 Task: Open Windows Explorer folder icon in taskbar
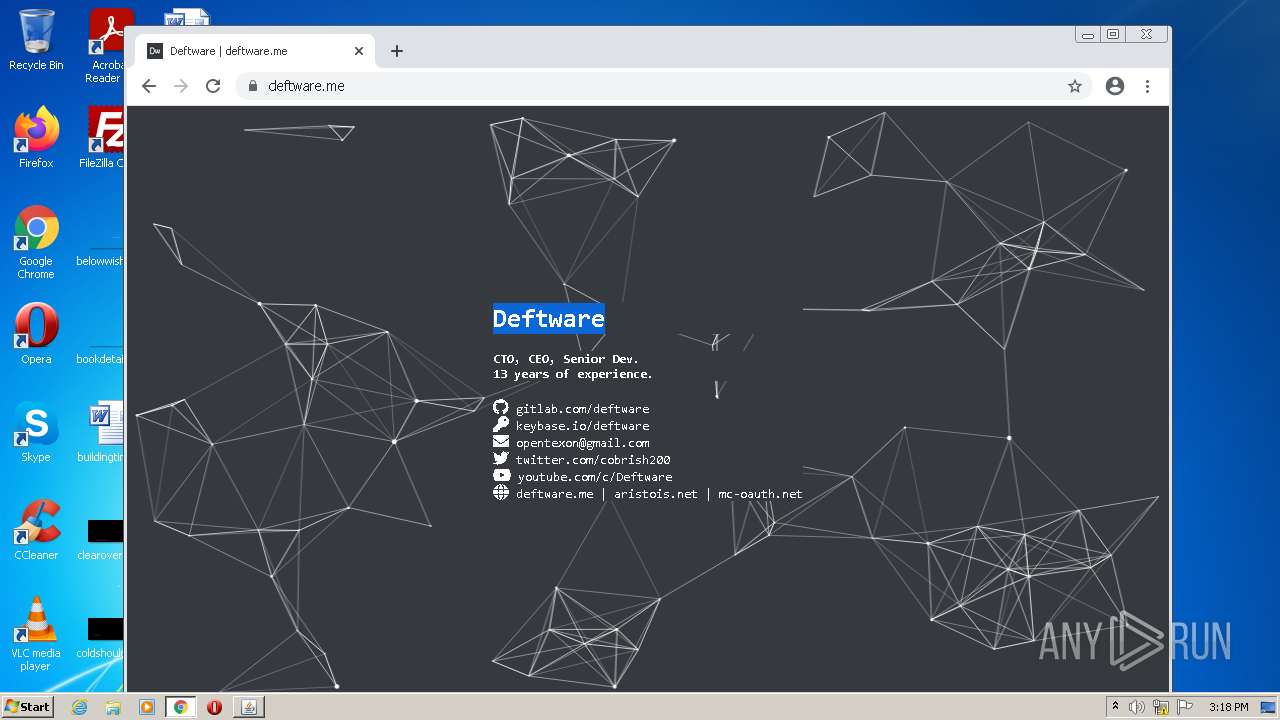[113, 707]
